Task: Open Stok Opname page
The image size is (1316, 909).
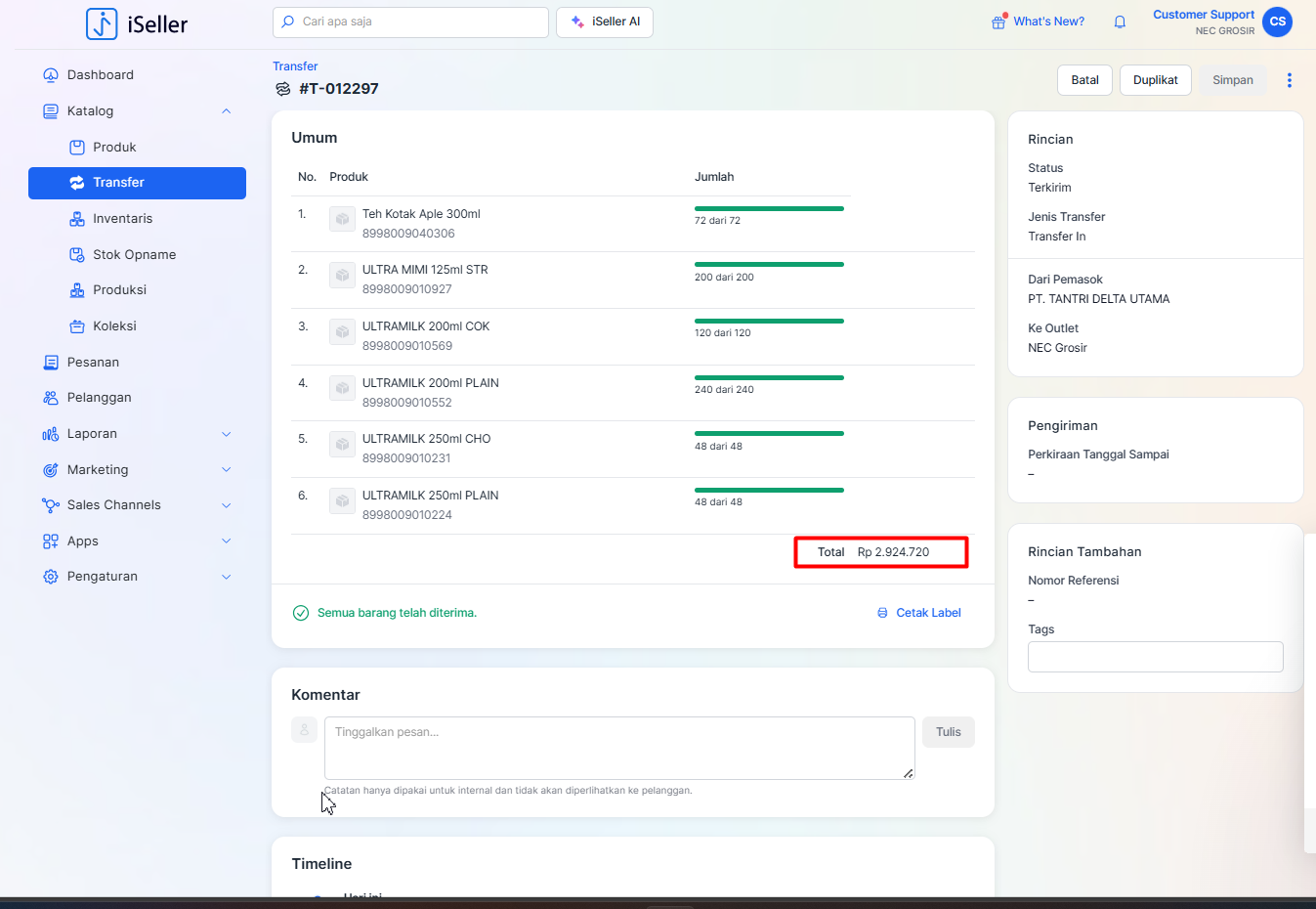Action: [x=137, y=255]
